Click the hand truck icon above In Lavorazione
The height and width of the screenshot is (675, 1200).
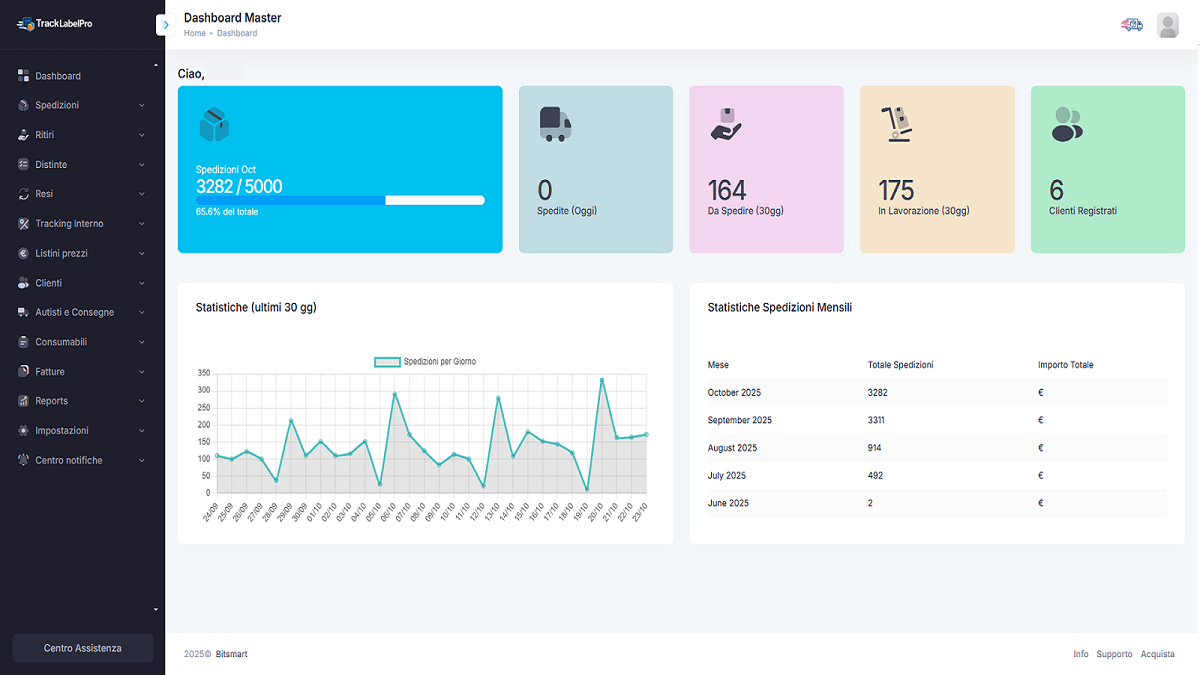pos(897,124)
